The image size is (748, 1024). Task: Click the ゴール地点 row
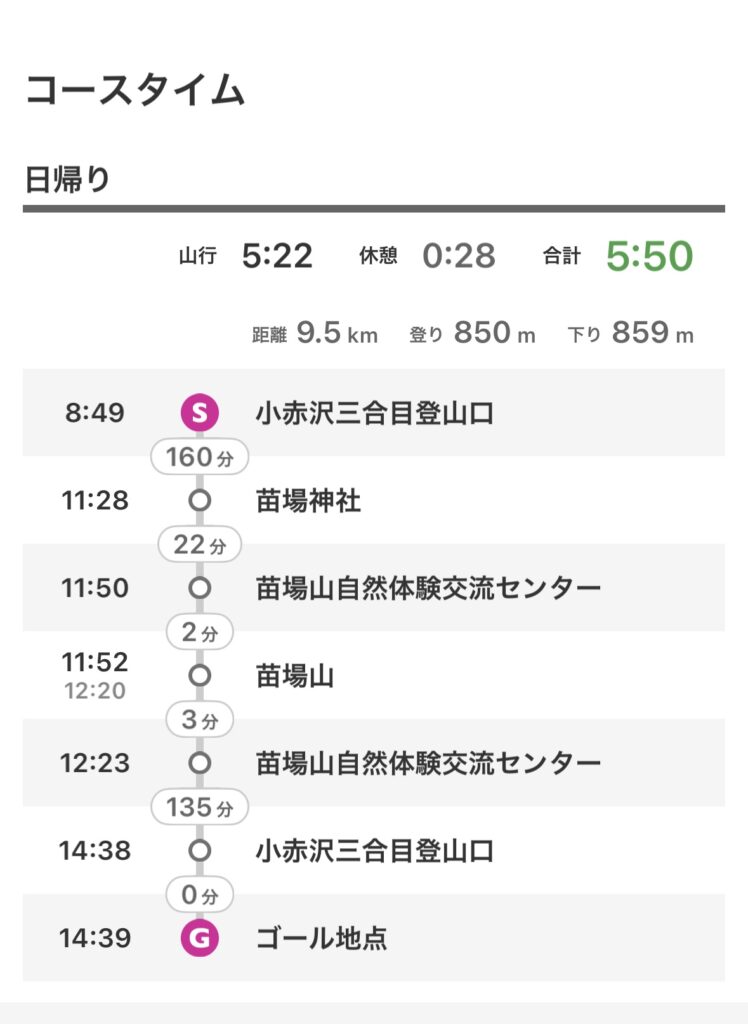[374, 938]
